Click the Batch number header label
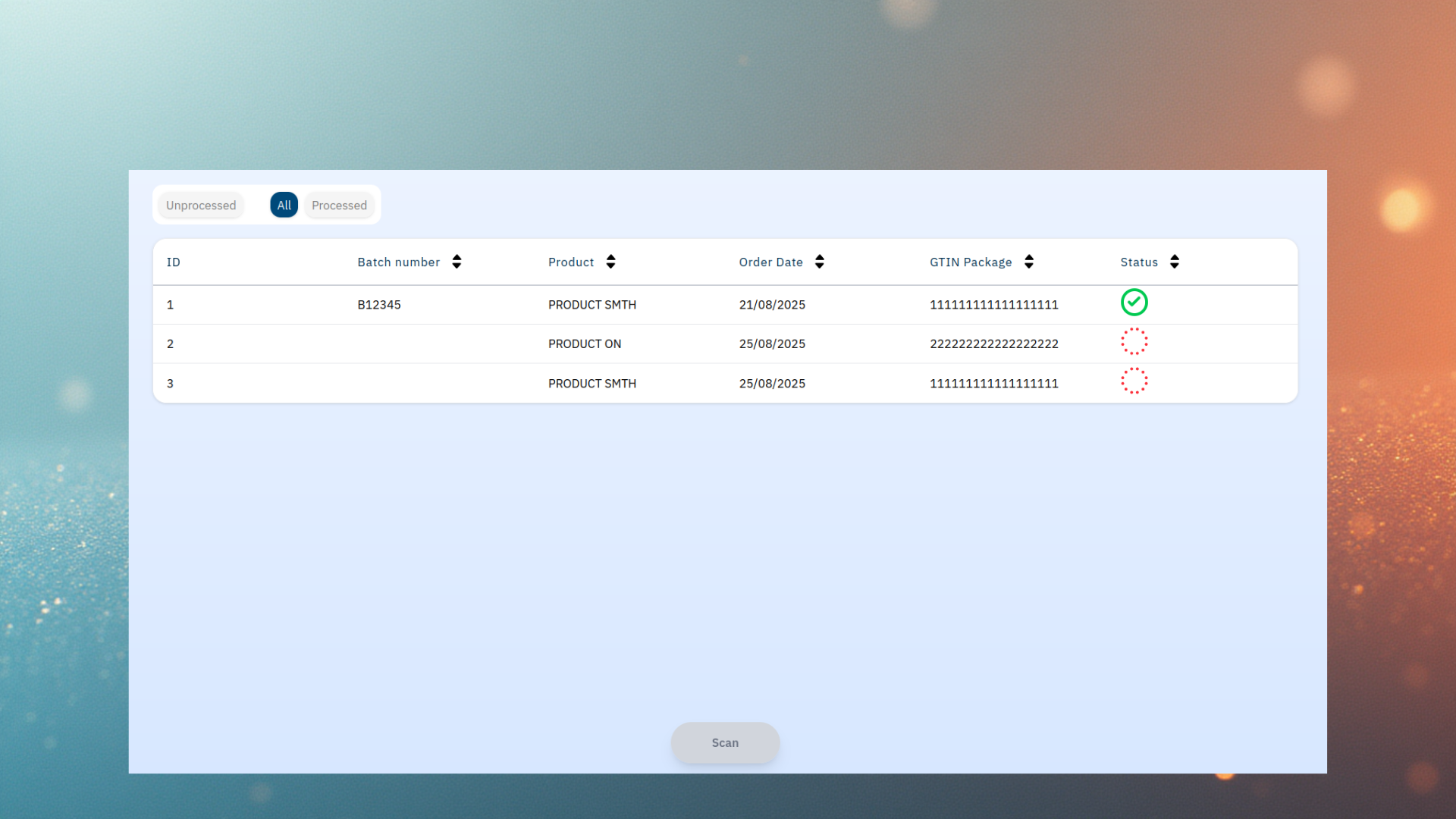Viewport: 1456px width, 819px height. pyautogui.click(x=398, y=262)
